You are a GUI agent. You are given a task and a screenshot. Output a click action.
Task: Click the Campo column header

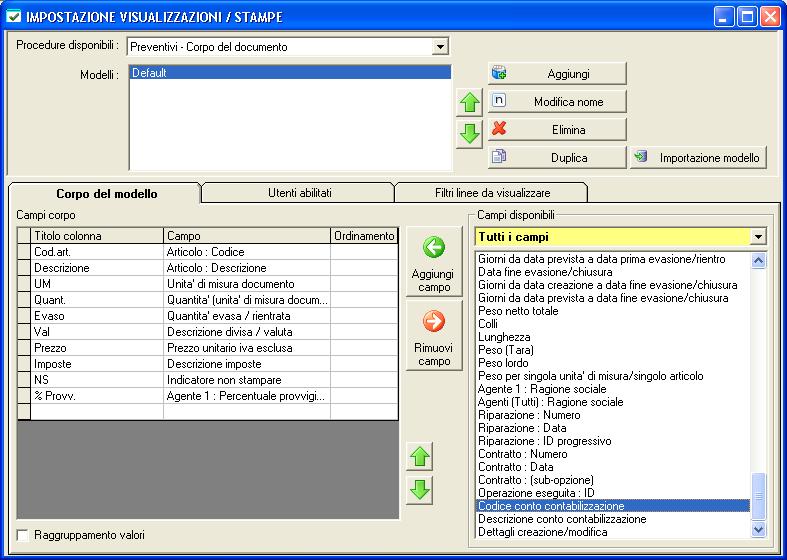coord(247,236)
